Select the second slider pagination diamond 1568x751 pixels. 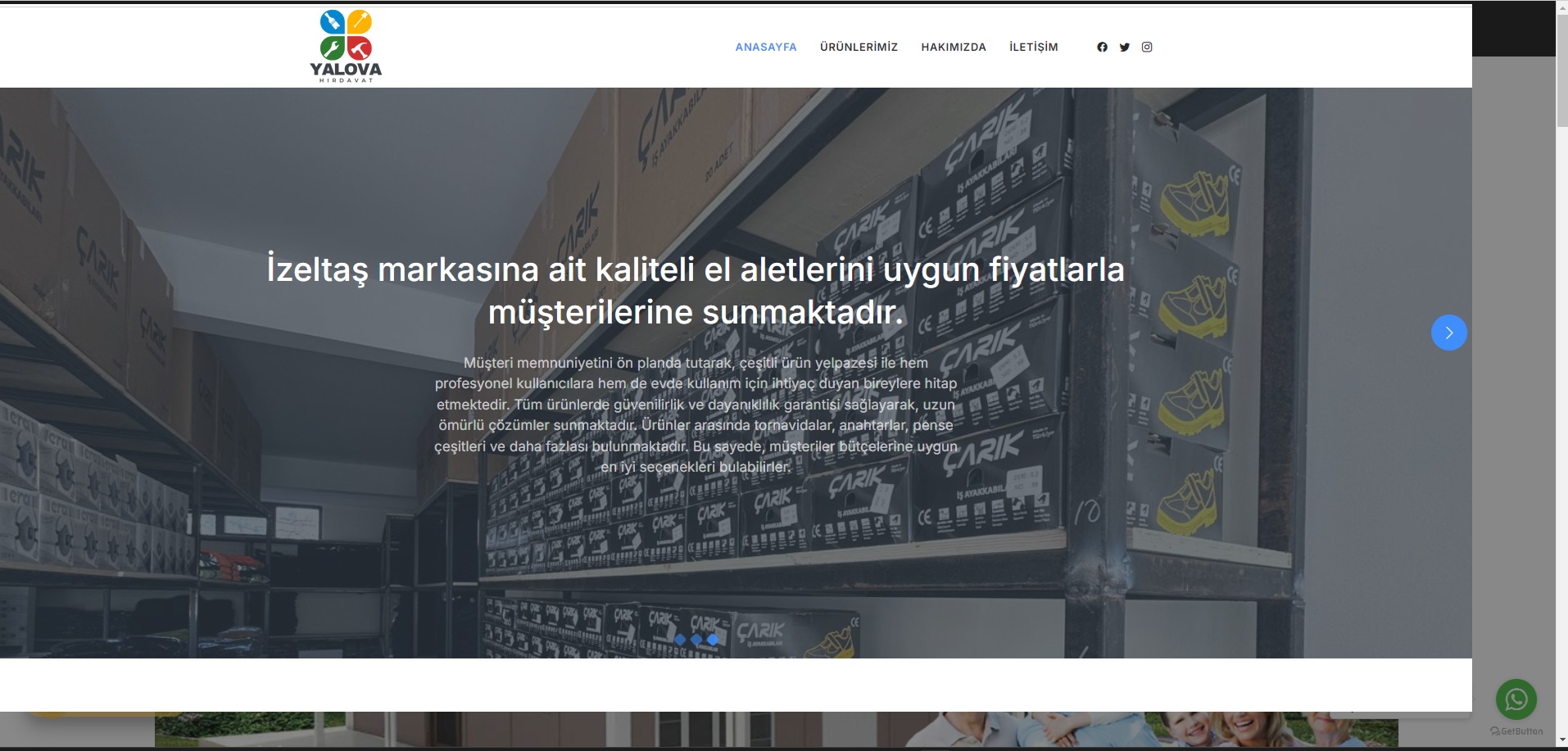click(x=696, y=640)
